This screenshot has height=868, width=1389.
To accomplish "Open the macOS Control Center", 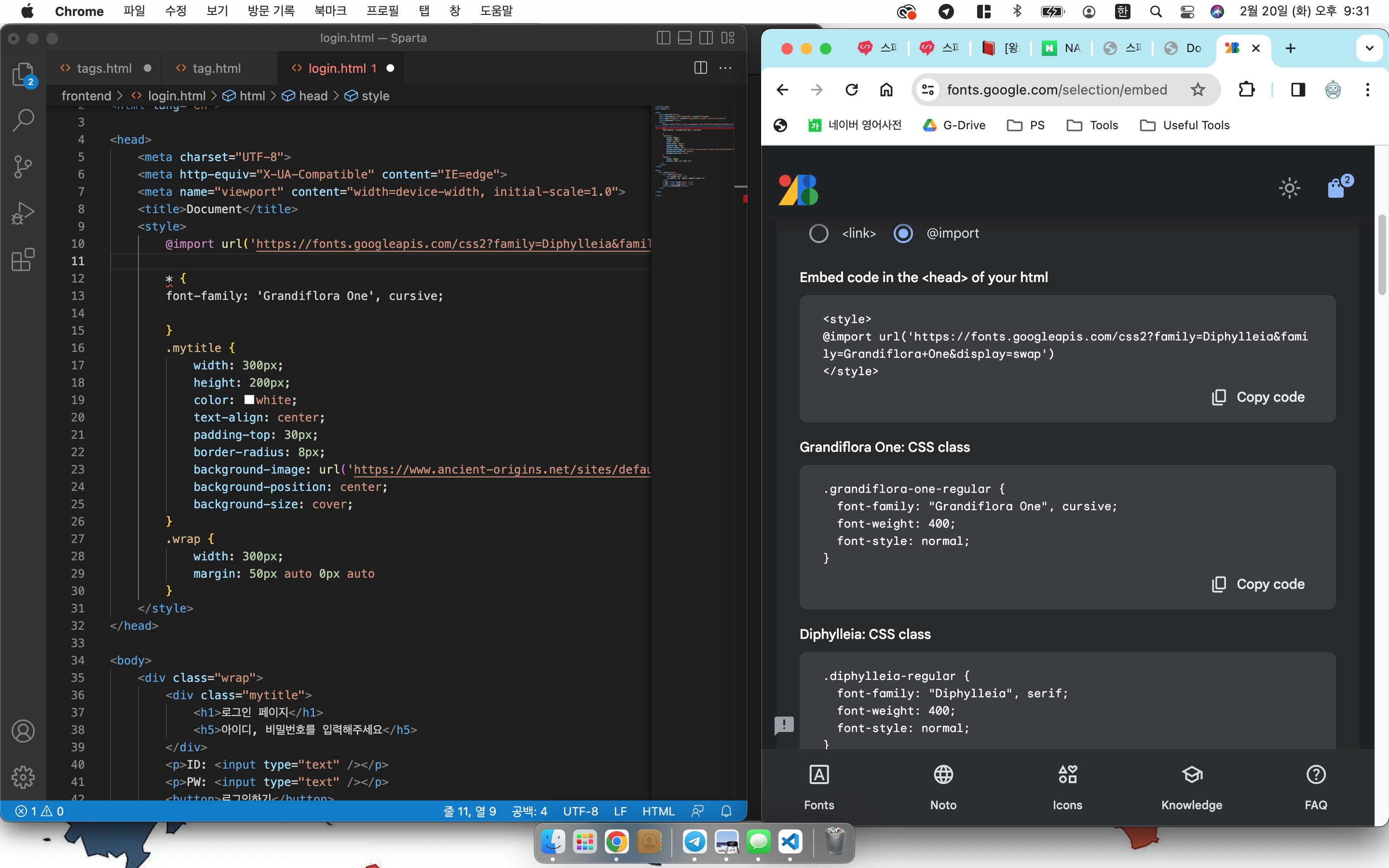I will (x=1187, y=12).
